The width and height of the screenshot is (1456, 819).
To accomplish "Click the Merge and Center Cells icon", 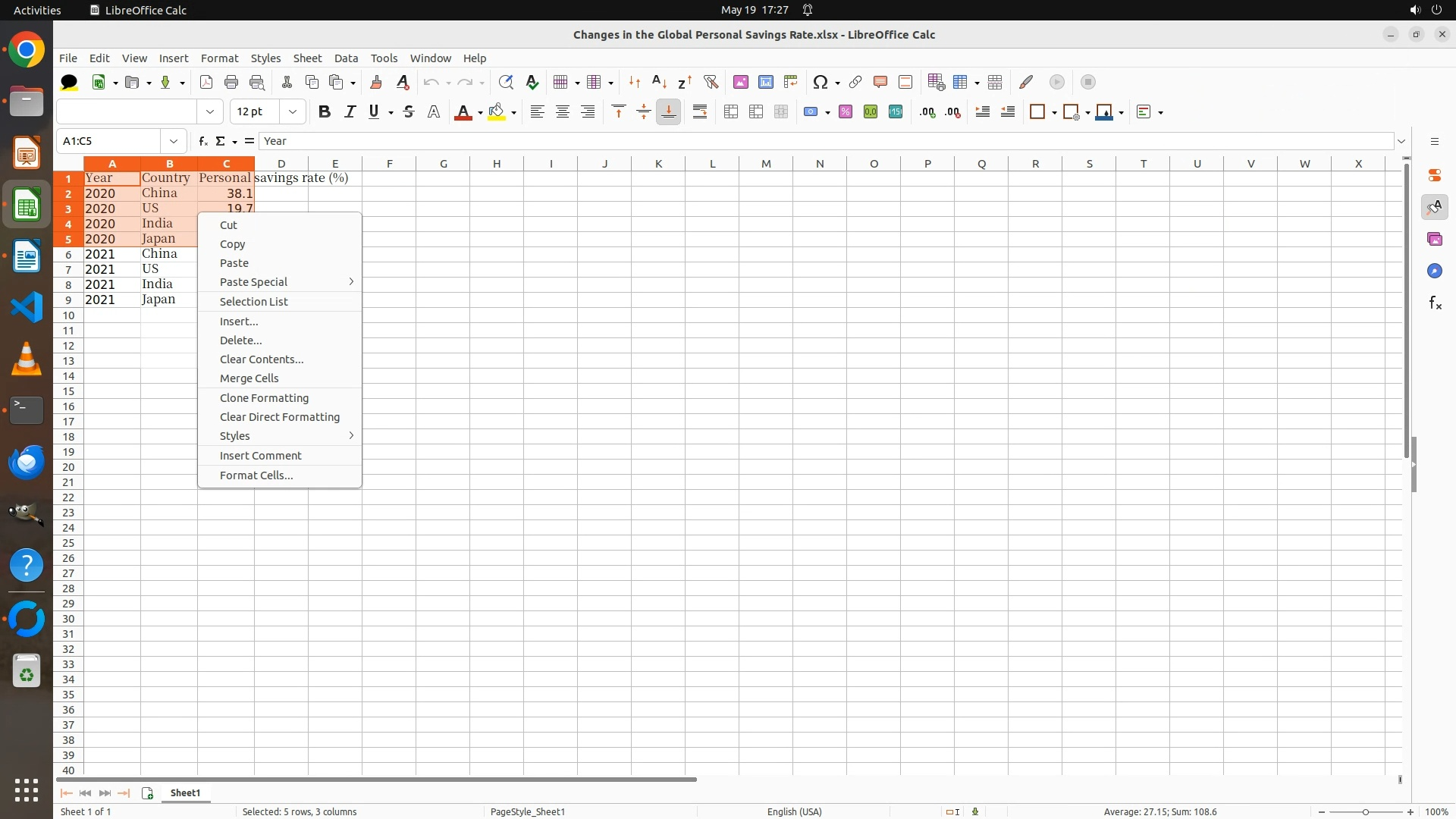I will [x=731, y=112].
